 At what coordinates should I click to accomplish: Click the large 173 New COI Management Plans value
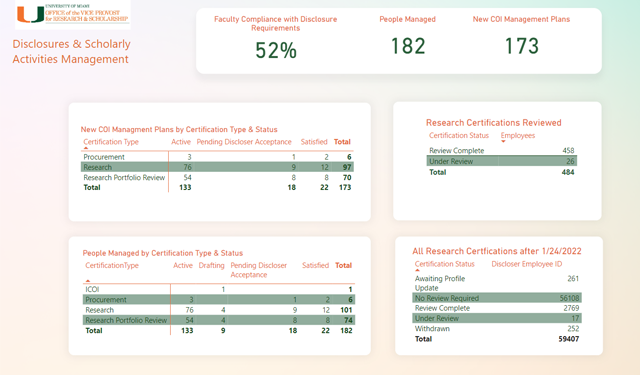coord(522,46)
